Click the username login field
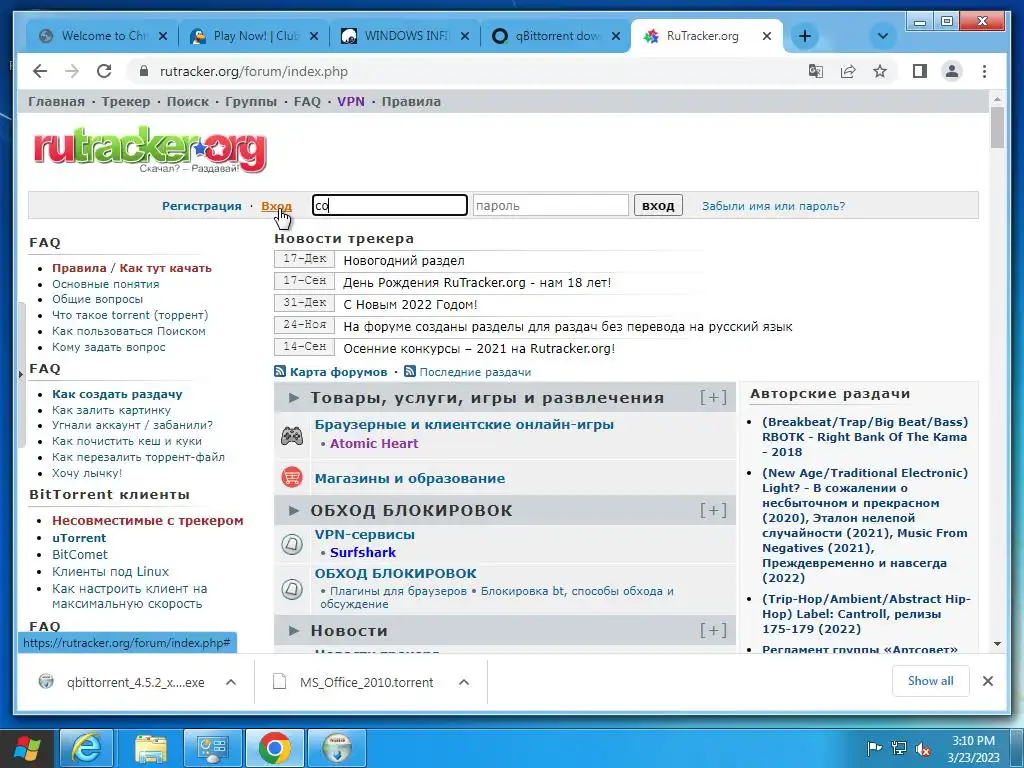The height and width of the screenshot is (768, 1024). pos(390,205)
